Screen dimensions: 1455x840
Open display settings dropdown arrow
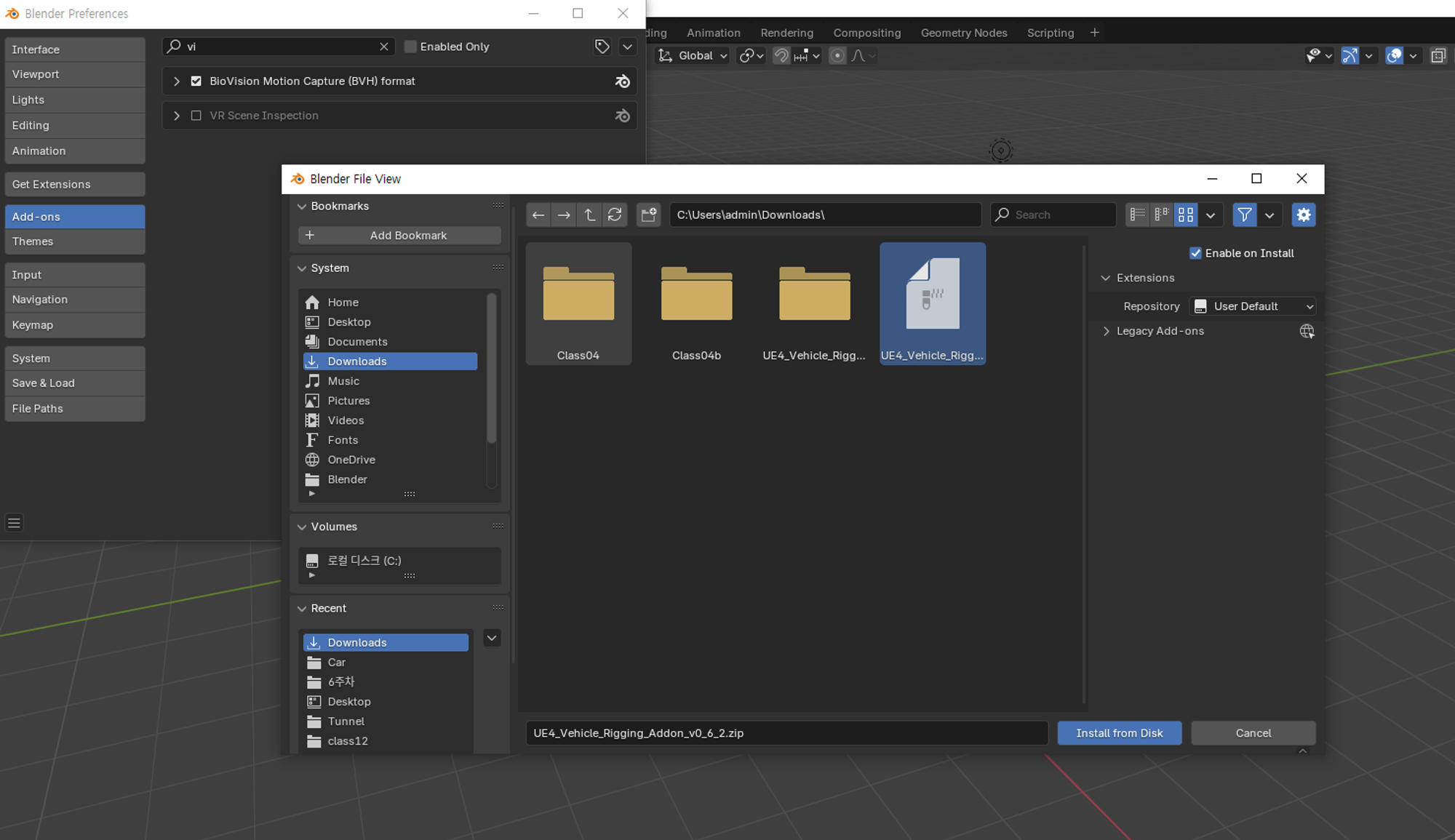(x=1211, y=215)
